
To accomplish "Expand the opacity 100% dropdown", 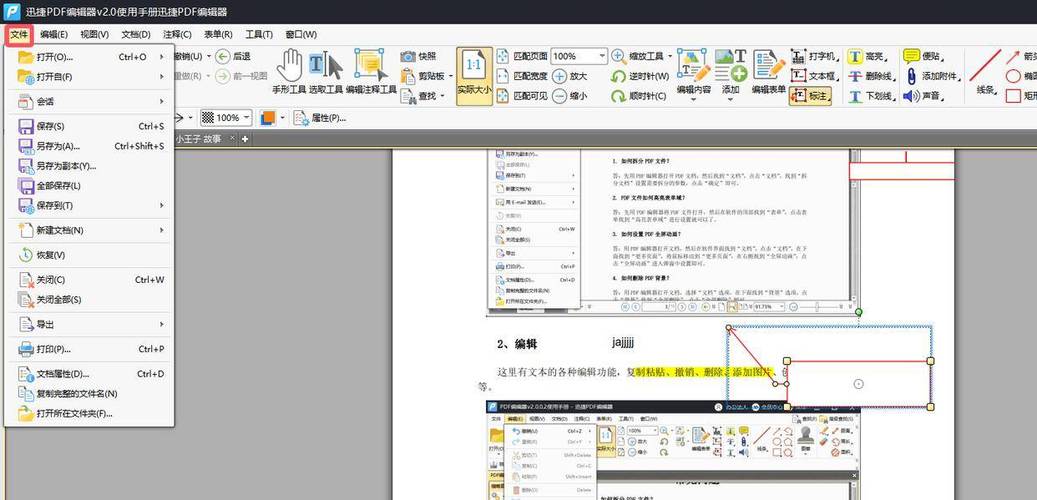I will [247, 118].
